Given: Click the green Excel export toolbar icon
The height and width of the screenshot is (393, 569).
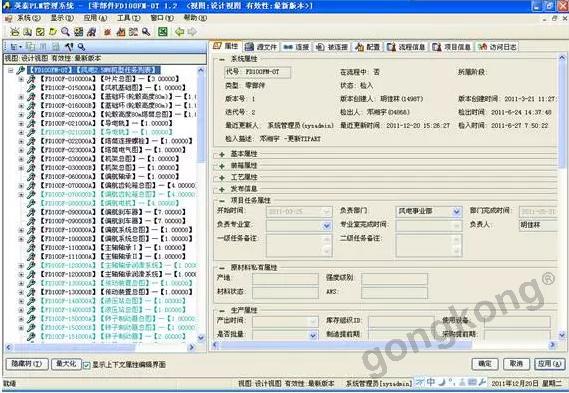Looking at the screenshot, I should pos(163,32).
